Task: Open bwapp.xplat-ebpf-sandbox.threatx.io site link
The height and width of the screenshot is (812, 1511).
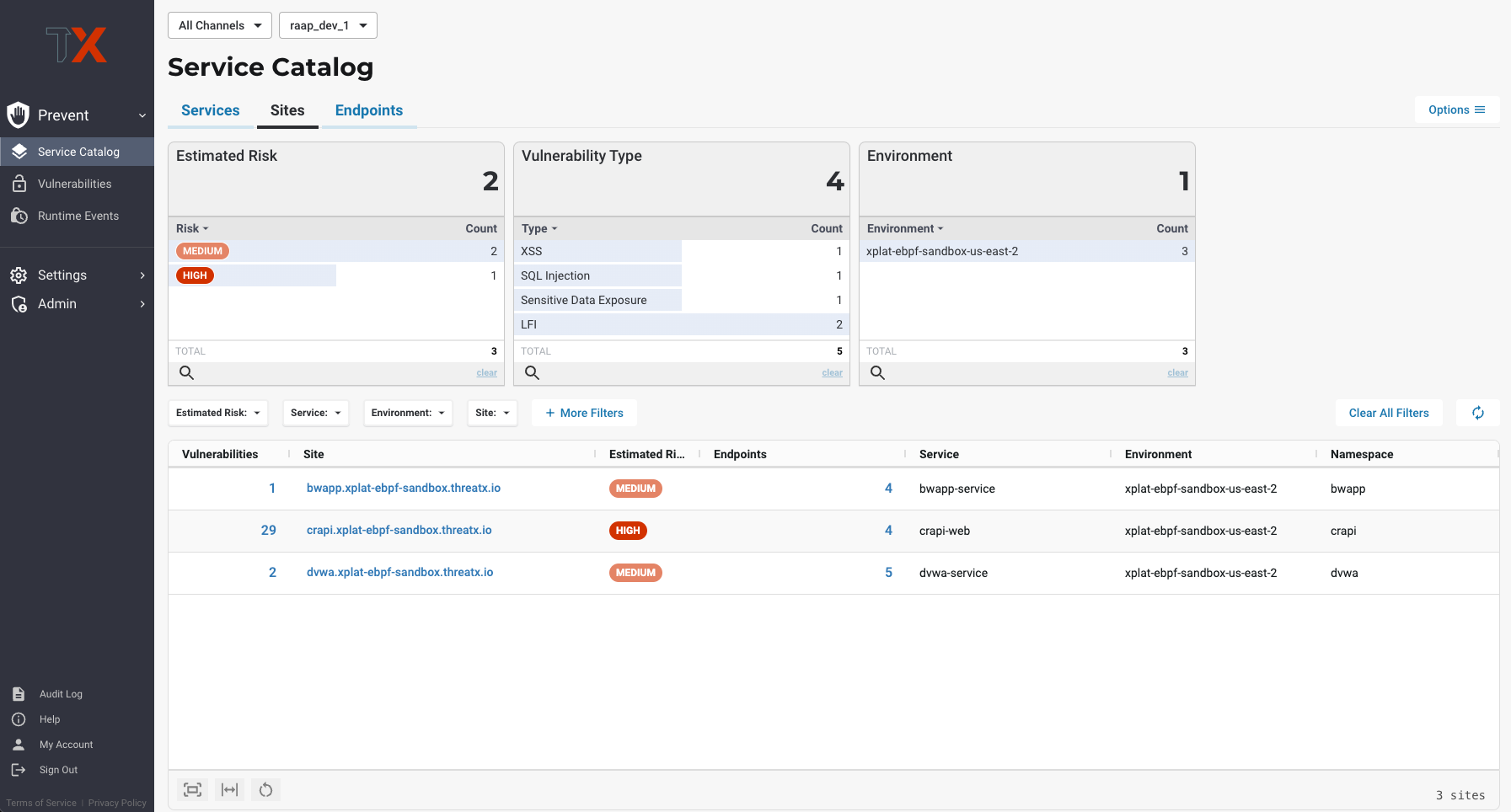Action: 404,488
